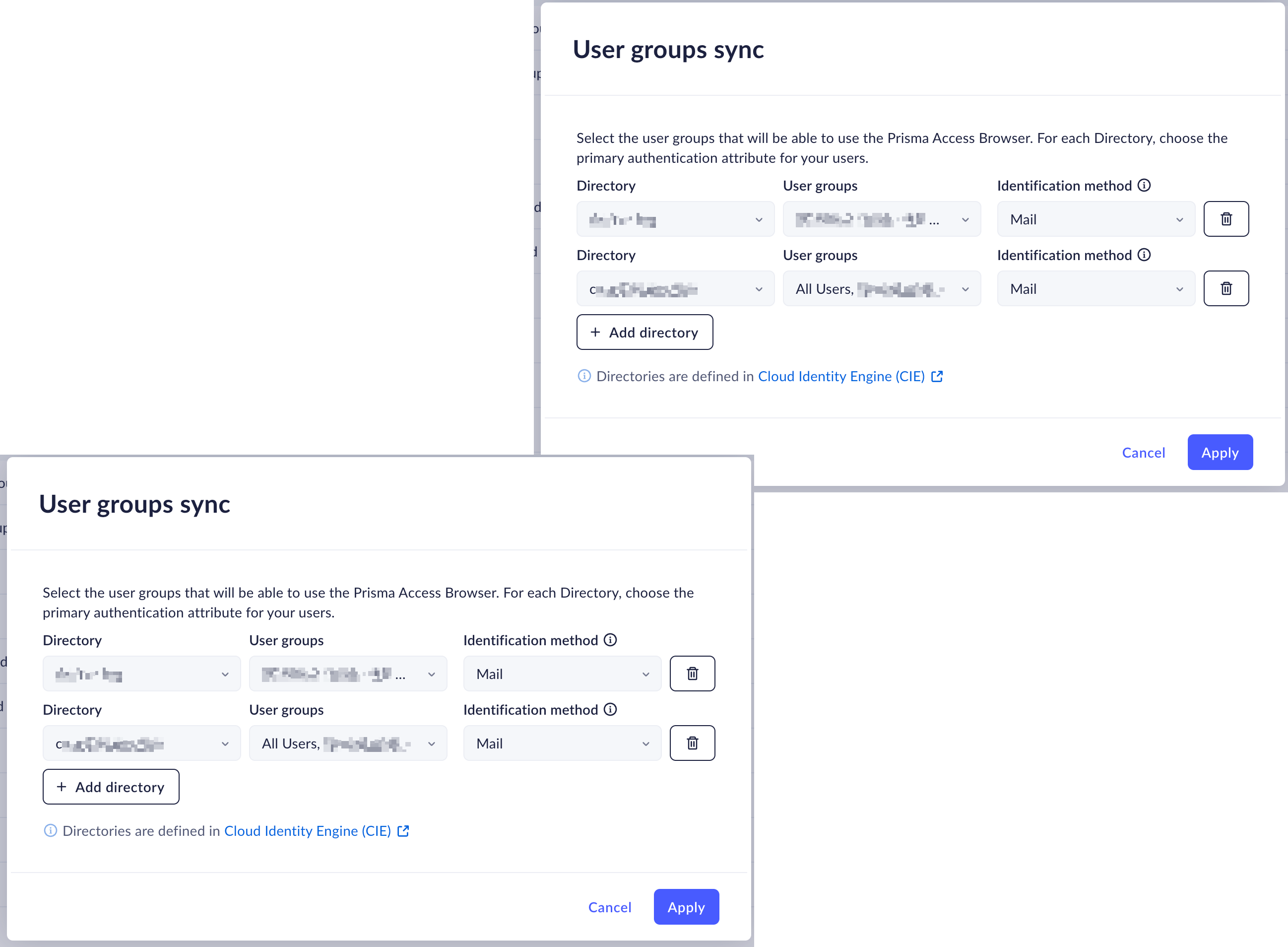1288x947 pixels.
Task: Open Cloud Identity Engine (CIE) link, bottom dialog
Action: [307, 831]
